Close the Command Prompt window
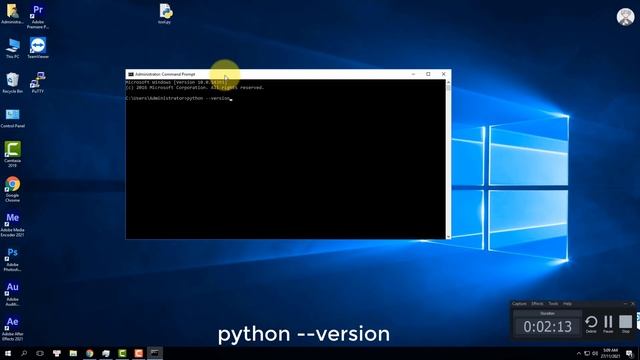640x360 pixels. click(443, 74)
